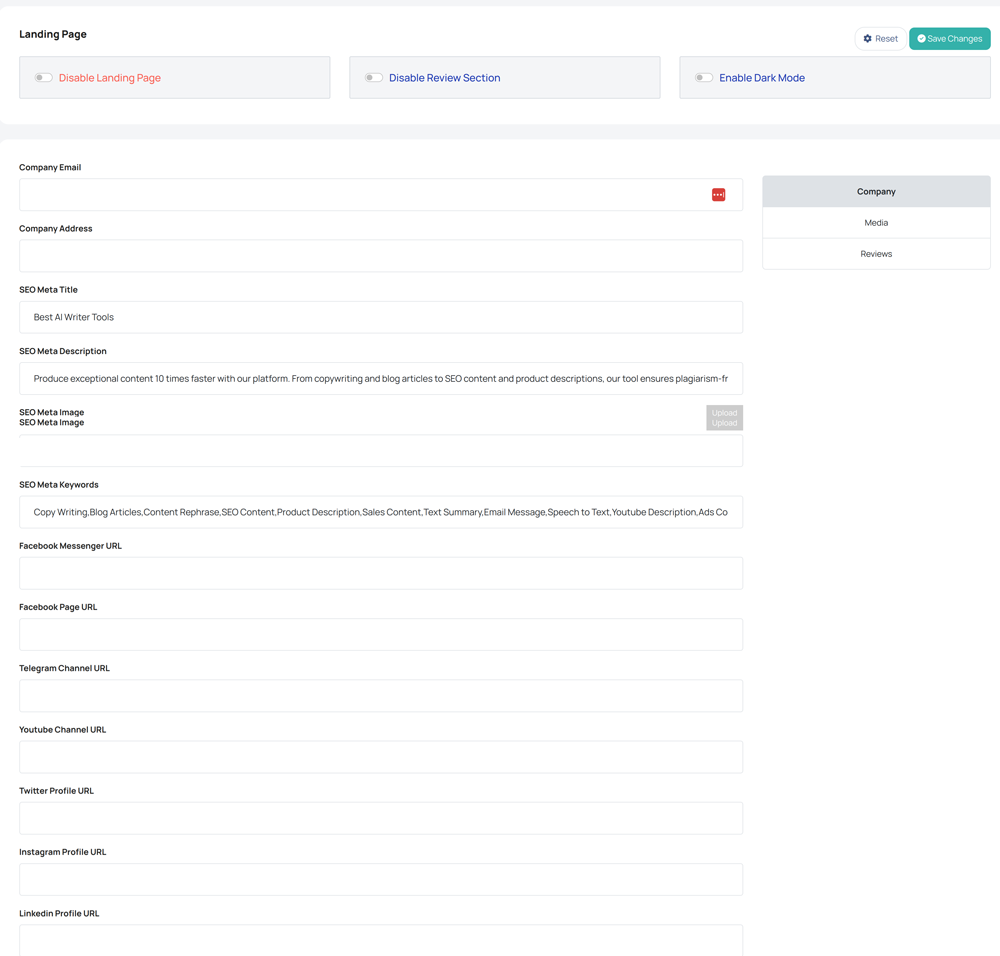Switch to the Company tab

coord(876,191)
